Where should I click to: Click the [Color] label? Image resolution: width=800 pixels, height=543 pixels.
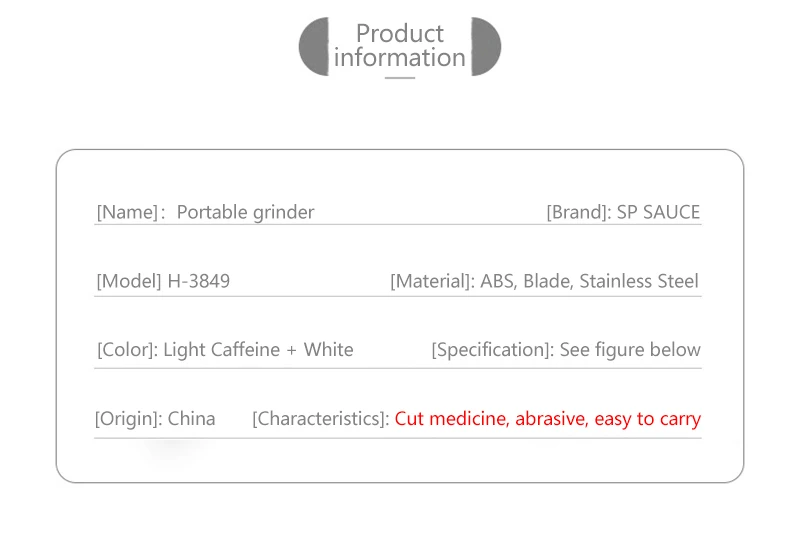pos(128,350)
